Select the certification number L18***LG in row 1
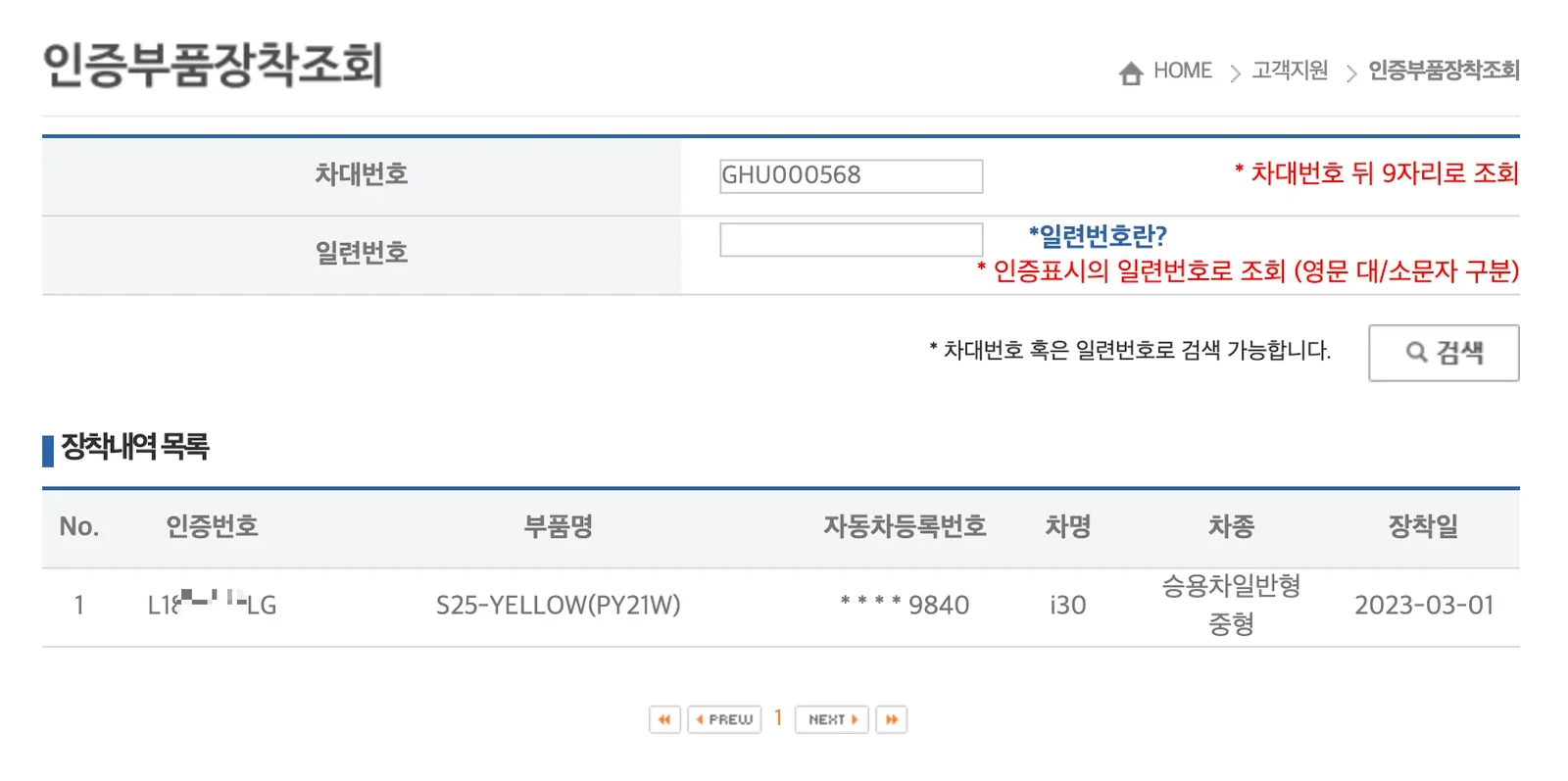 coord(211,605)
